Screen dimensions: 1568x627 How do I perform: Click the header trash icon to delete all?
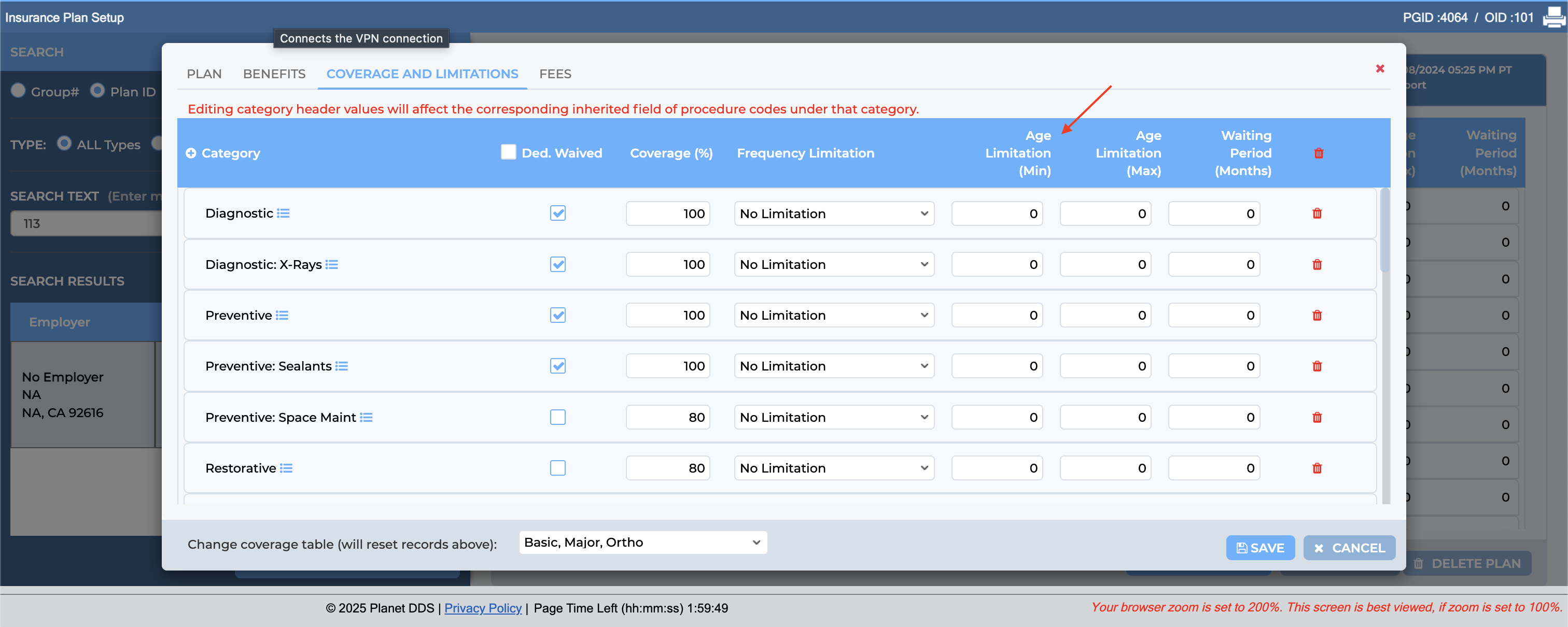pyautogui.click(x=1319, y=153)
